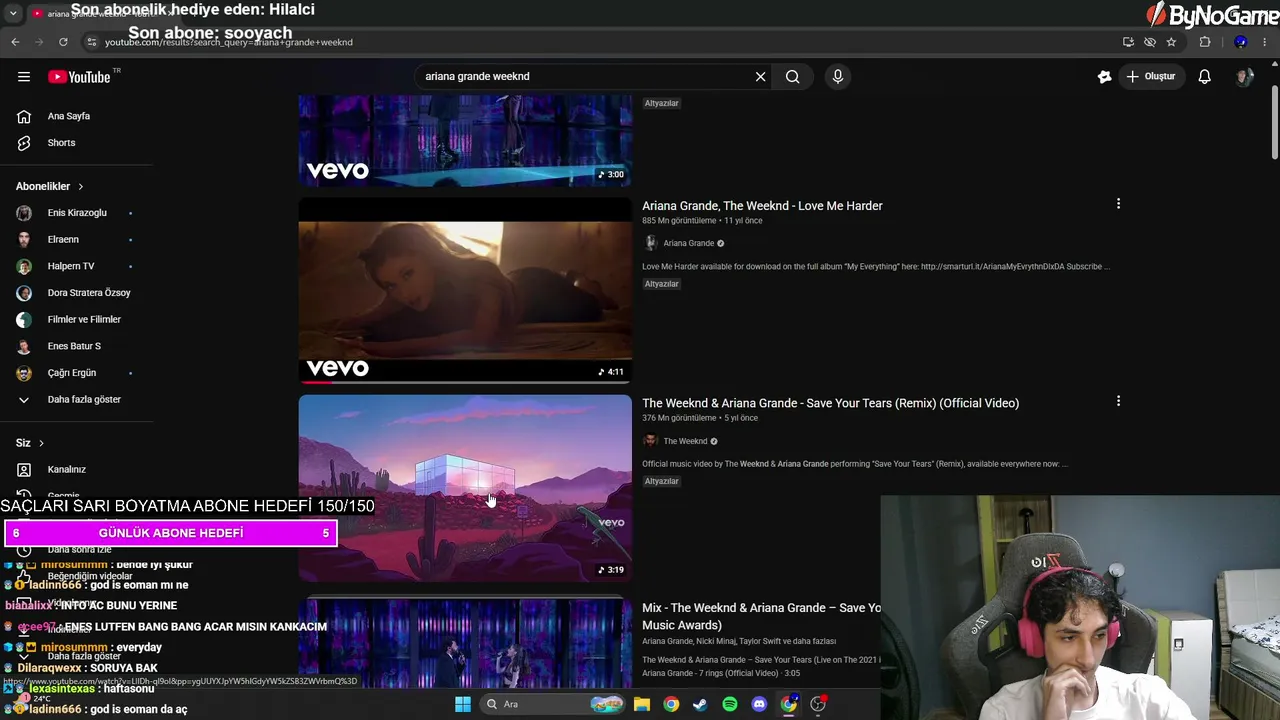1280x720 pixels.
Task: Open the Save Your Tears Remix thumbnail
Action: click(x=465, y=488)
